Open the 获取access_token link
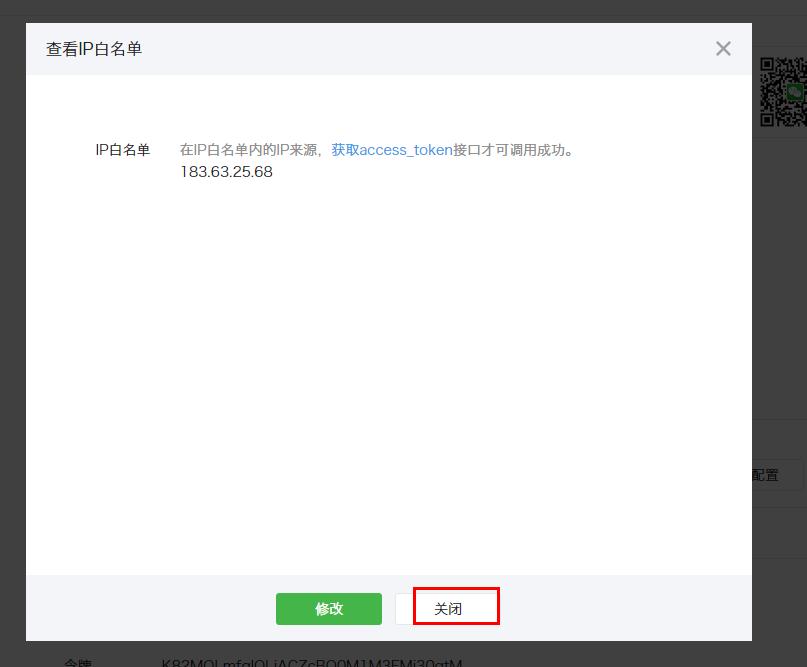The height and width of the screenshot is (667, 807). pos(392,150)
